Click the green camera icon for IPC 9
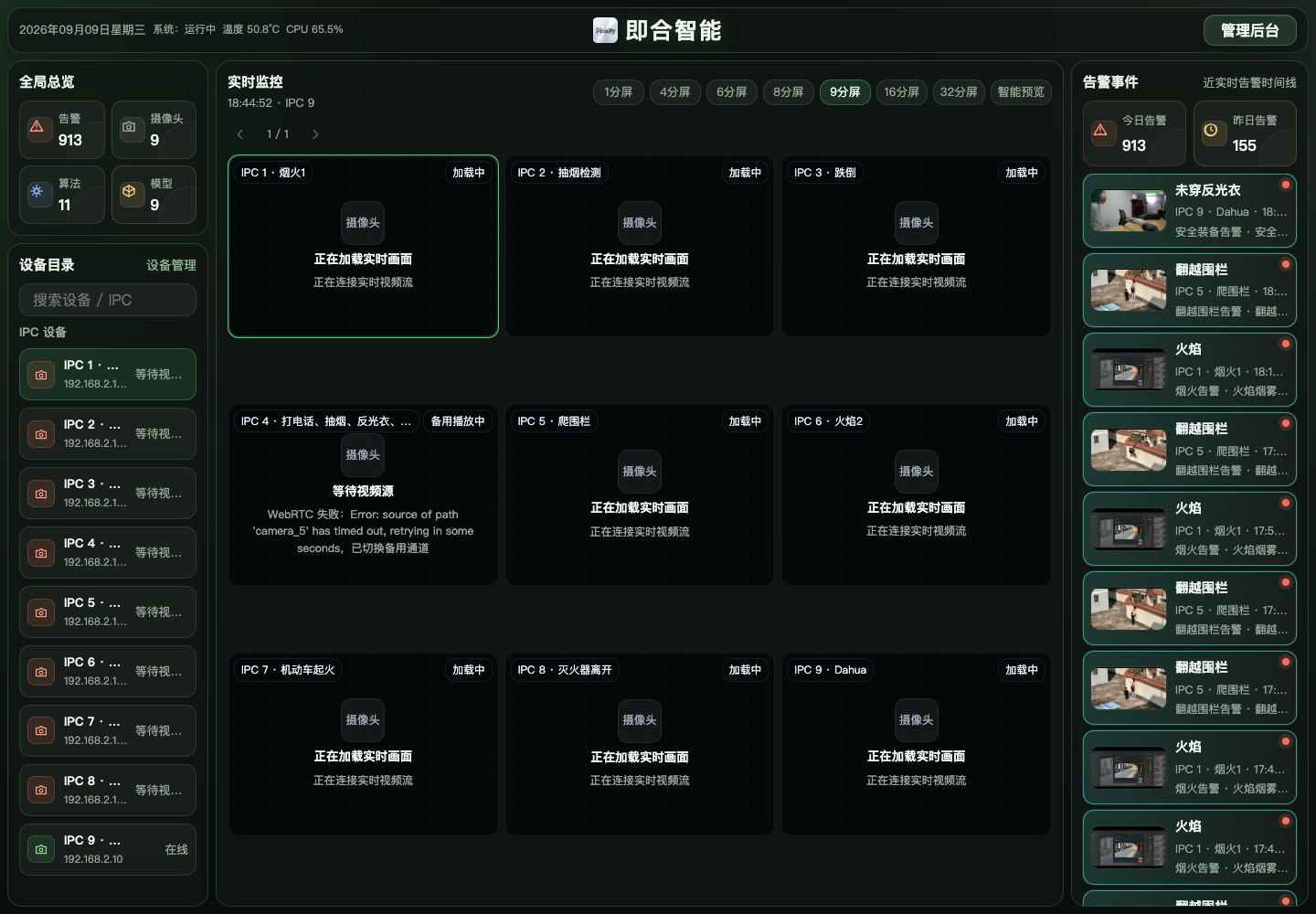This screenshot has width=1316, height=914. (x=41, y=850)
